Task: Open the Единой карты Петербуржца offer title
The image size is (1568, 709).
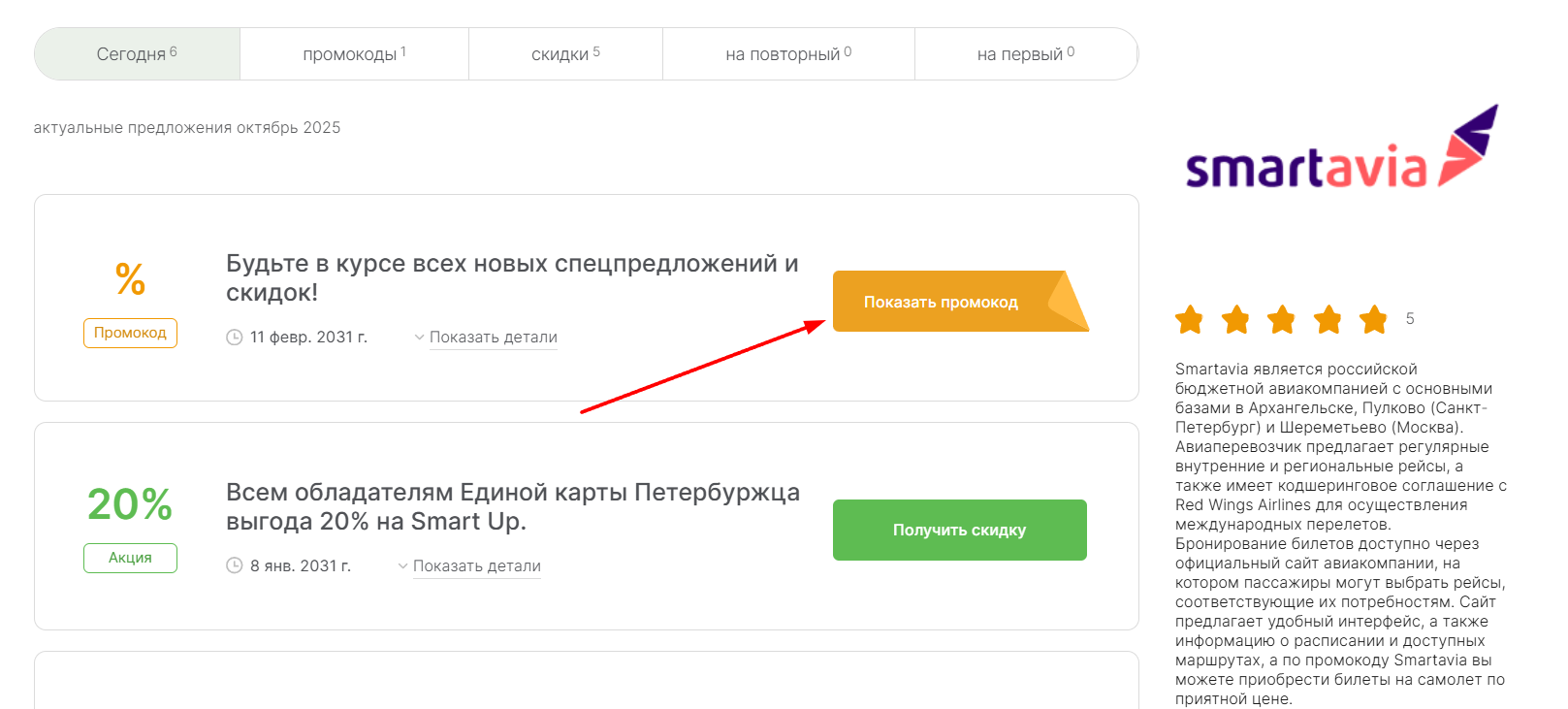Action: click(x=513, y=506)
